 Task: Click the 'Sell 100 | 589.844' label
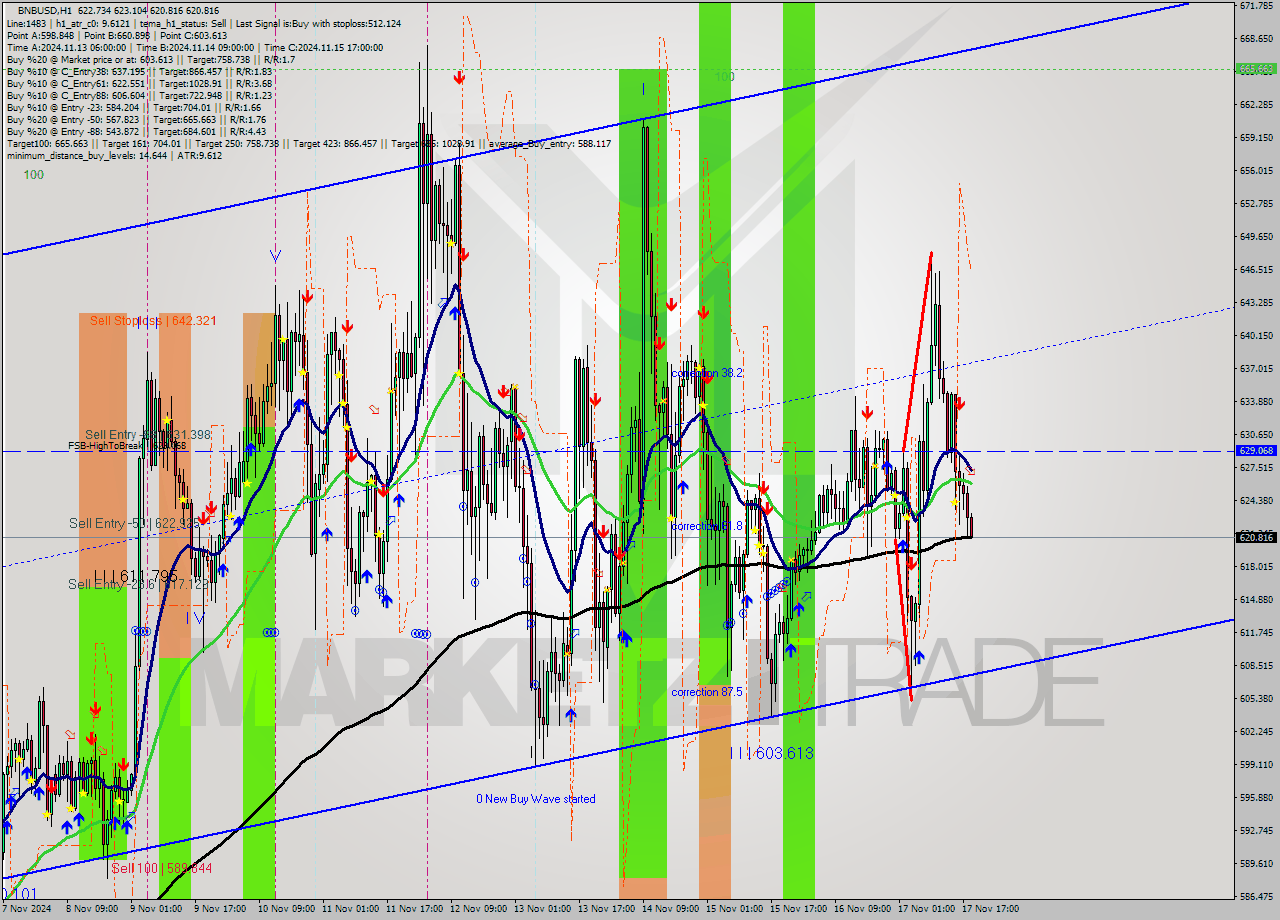162,868
